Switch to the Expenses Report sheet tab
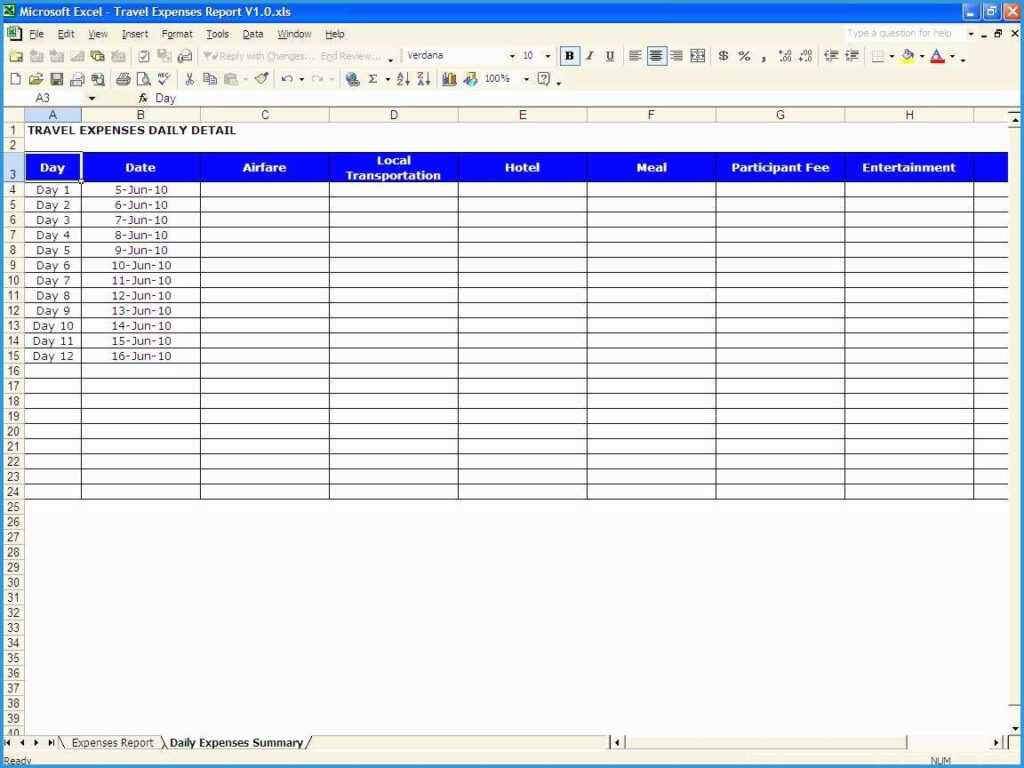This screenshot has height=768, width=1024. [x=112, y=743]
